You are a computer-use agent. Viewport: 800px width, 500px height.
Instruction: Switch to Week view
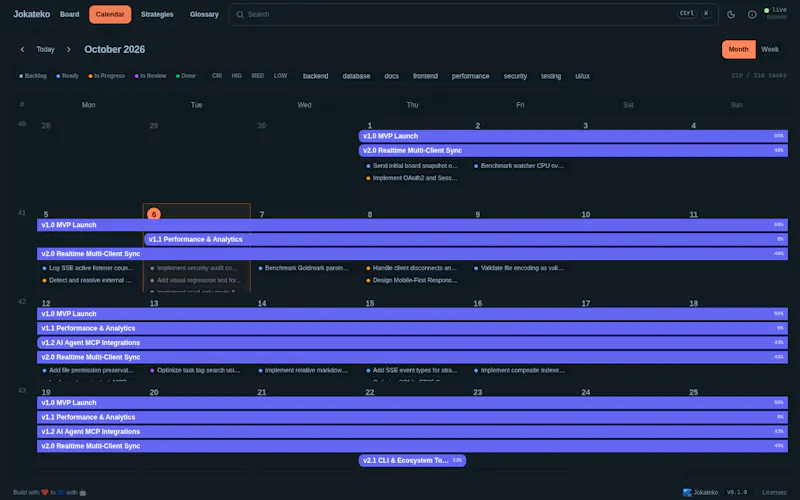(770, 49)
